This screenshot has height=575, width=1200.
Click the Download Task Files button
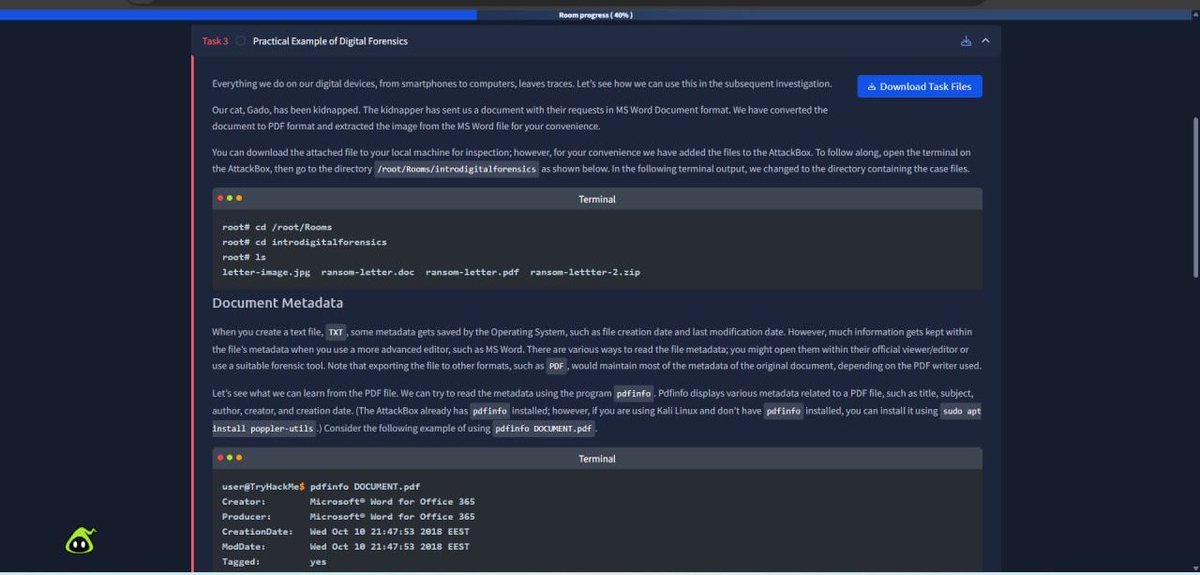pos(920,86)
